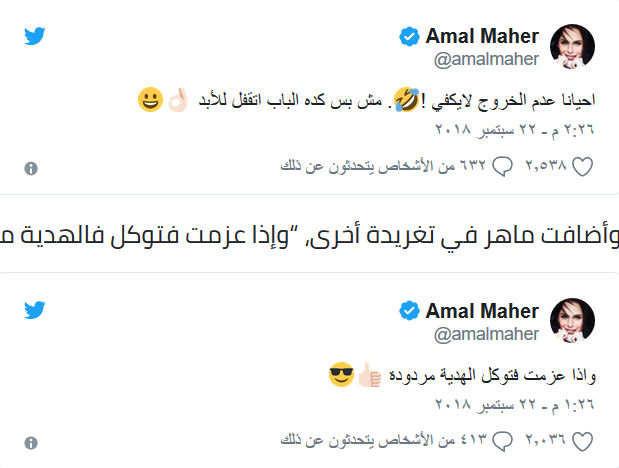Open the Amal Maher name link in the first tweet
This screenshot has height=468, width=619.
point(482,37)
